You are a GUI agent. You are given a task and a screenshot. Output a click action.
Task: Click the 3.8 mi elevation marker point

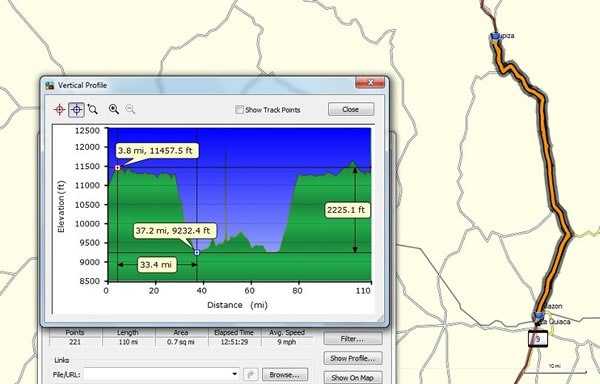[118, 168]
